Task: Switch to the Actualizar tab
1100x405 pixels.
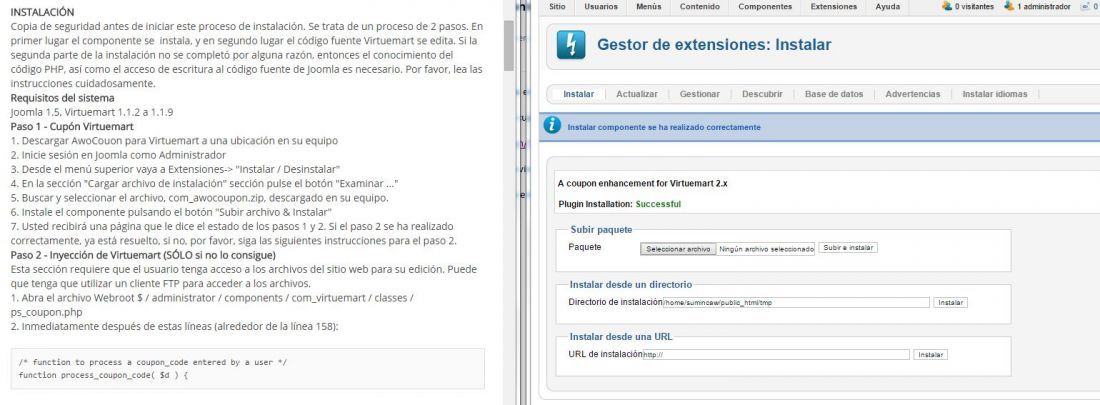Action: (636, 94)
